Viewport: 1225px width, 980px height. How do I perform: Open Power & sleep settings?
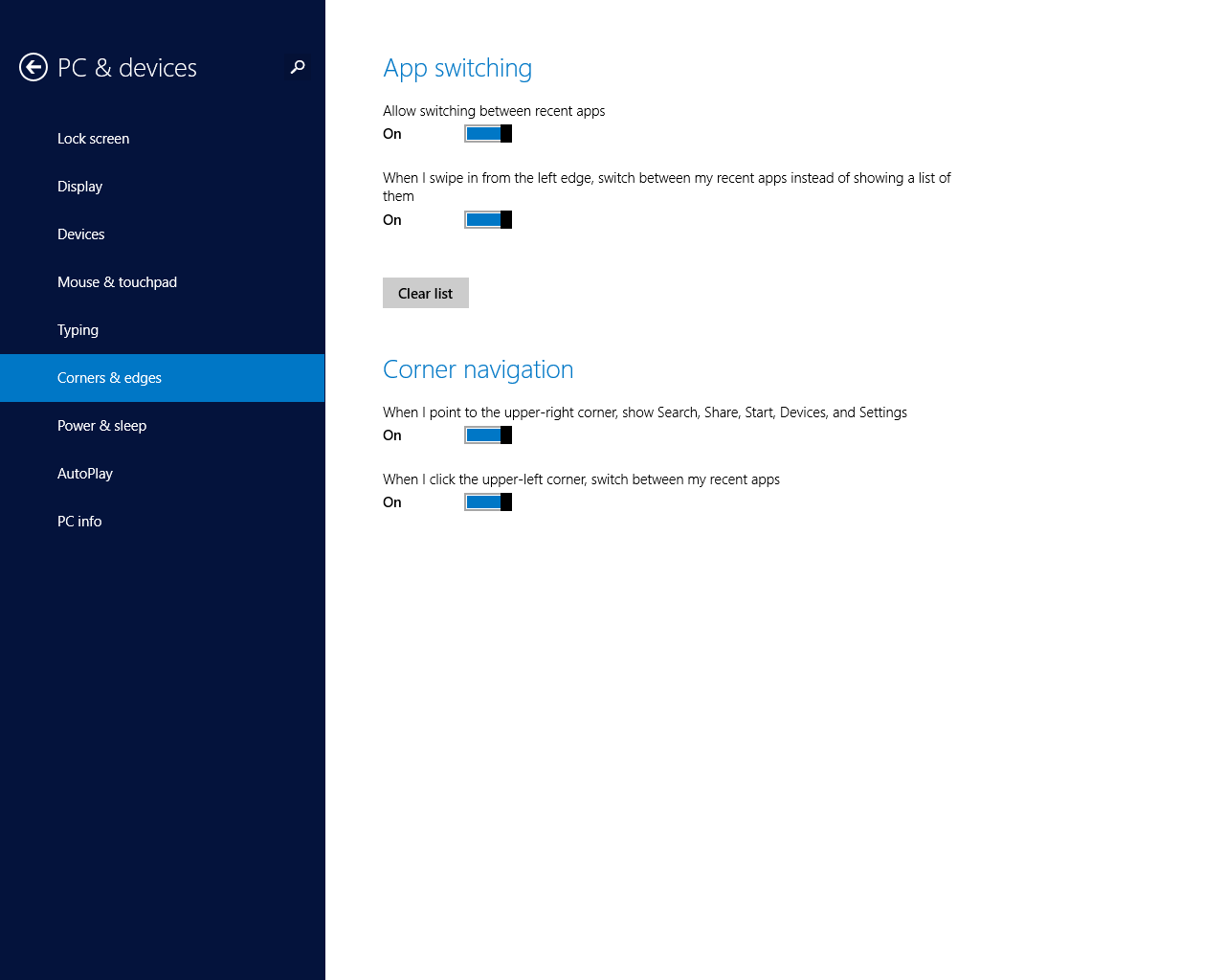click(x=101, y=425)
